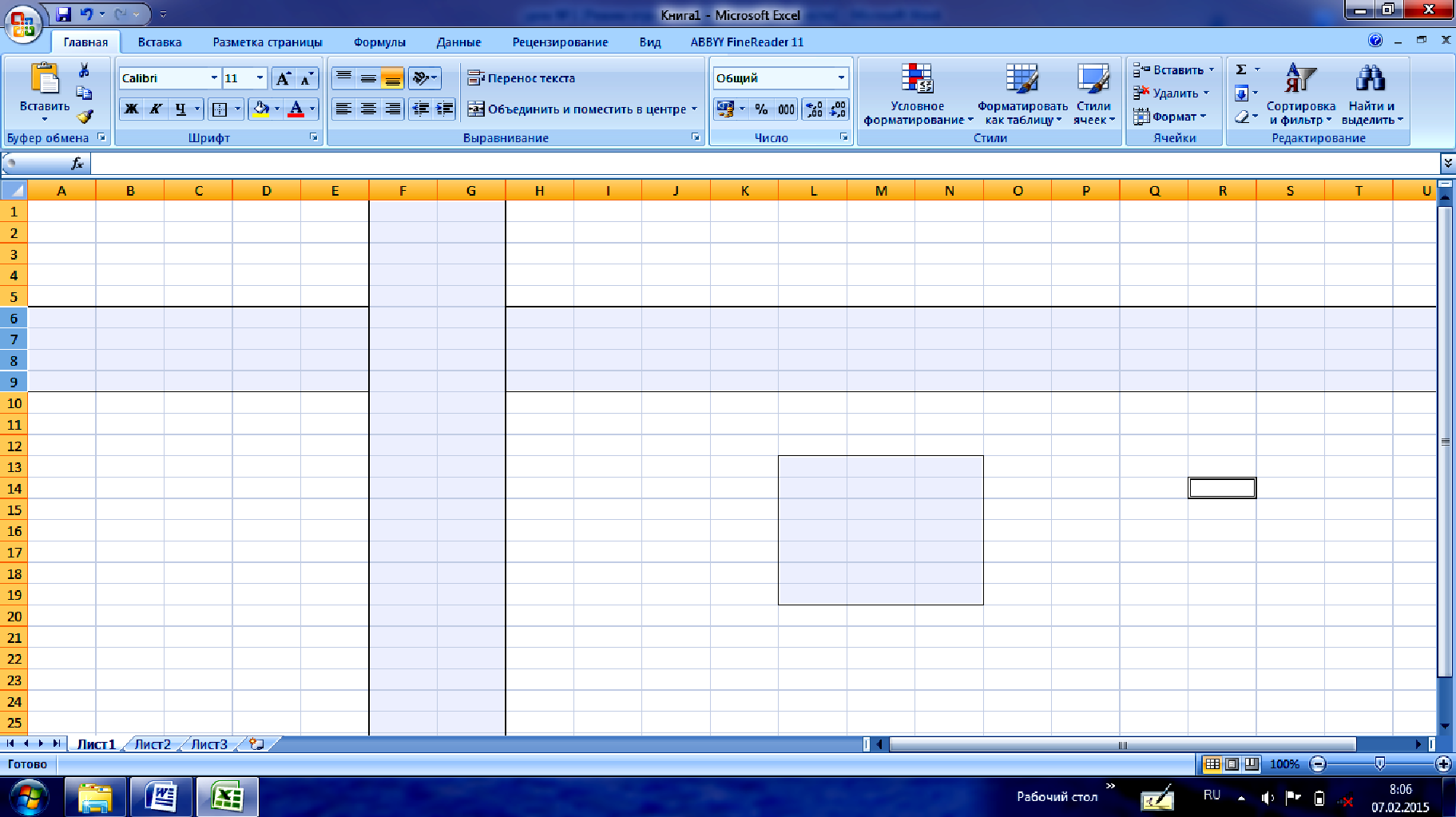Align text to top of cell
The image size is (1456, 817).
[x=343, y=77]
